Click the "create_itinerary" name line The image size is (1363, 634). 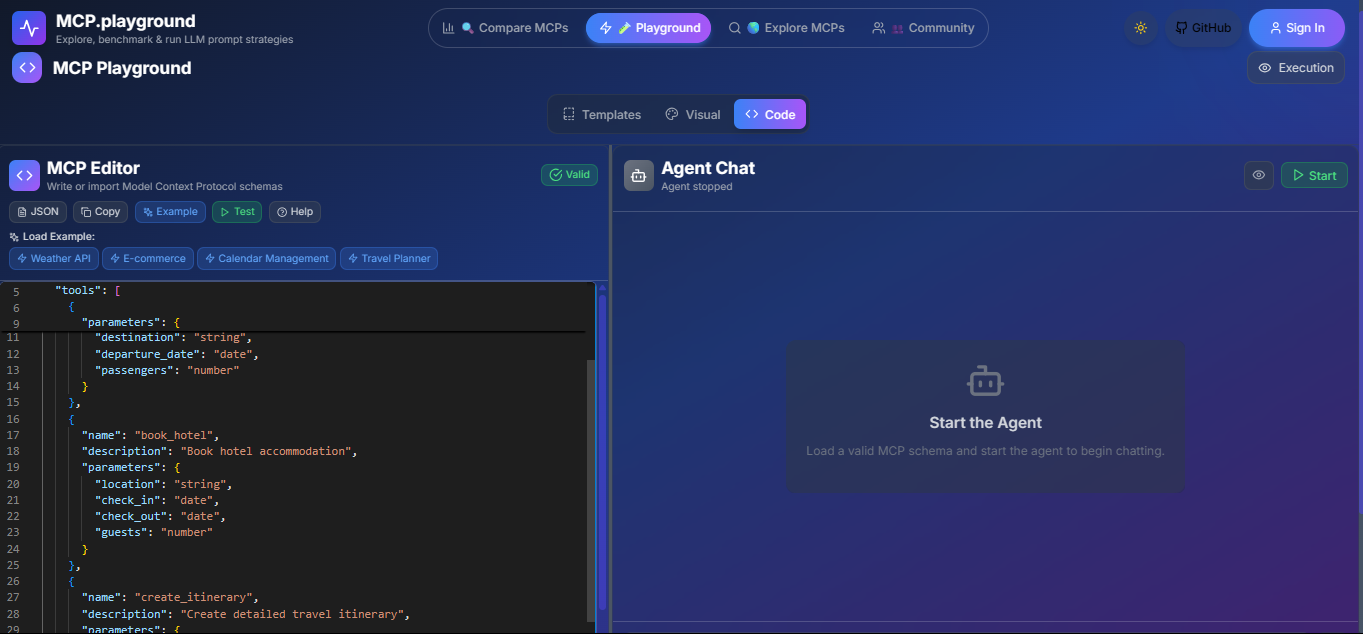(171, 597)
